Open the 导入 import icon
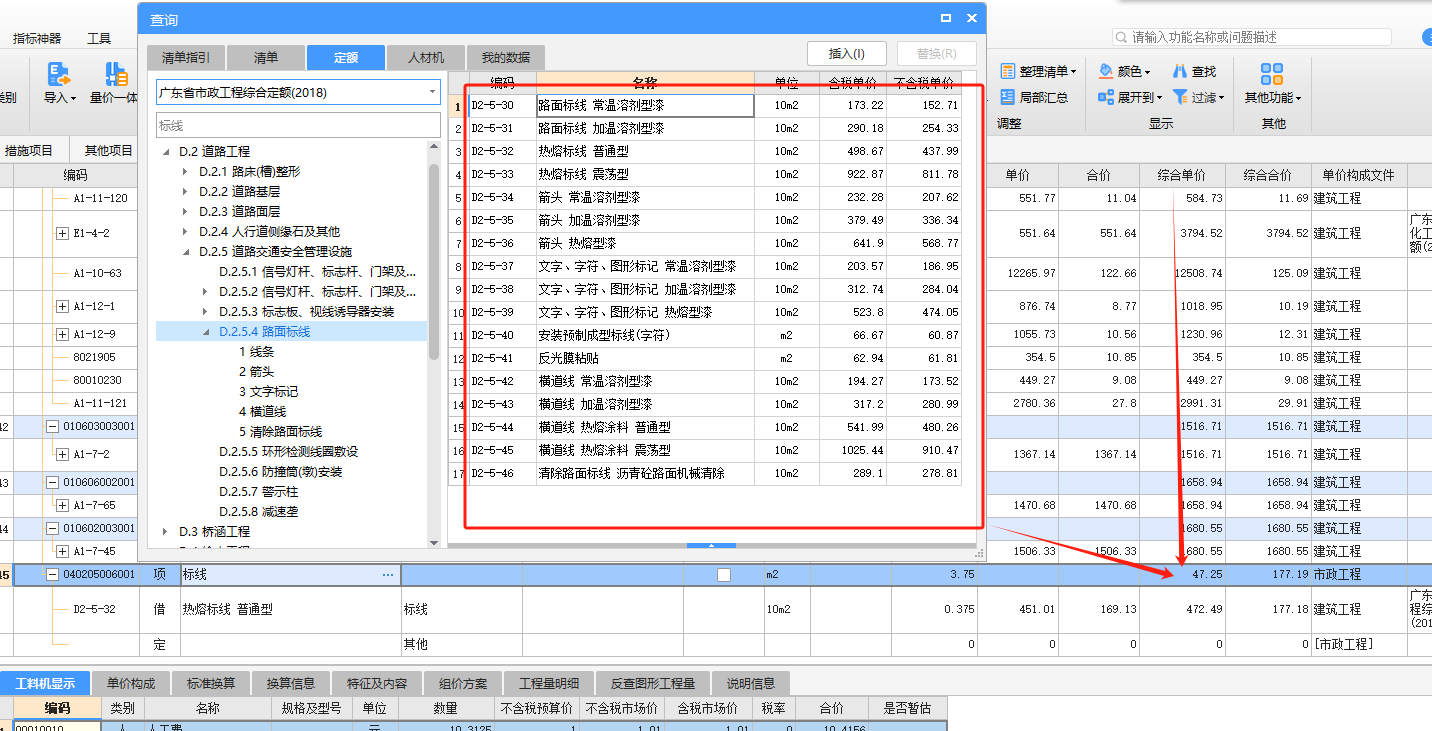Viewport: 1432px width, 731px height. click(x=59, y=73)
